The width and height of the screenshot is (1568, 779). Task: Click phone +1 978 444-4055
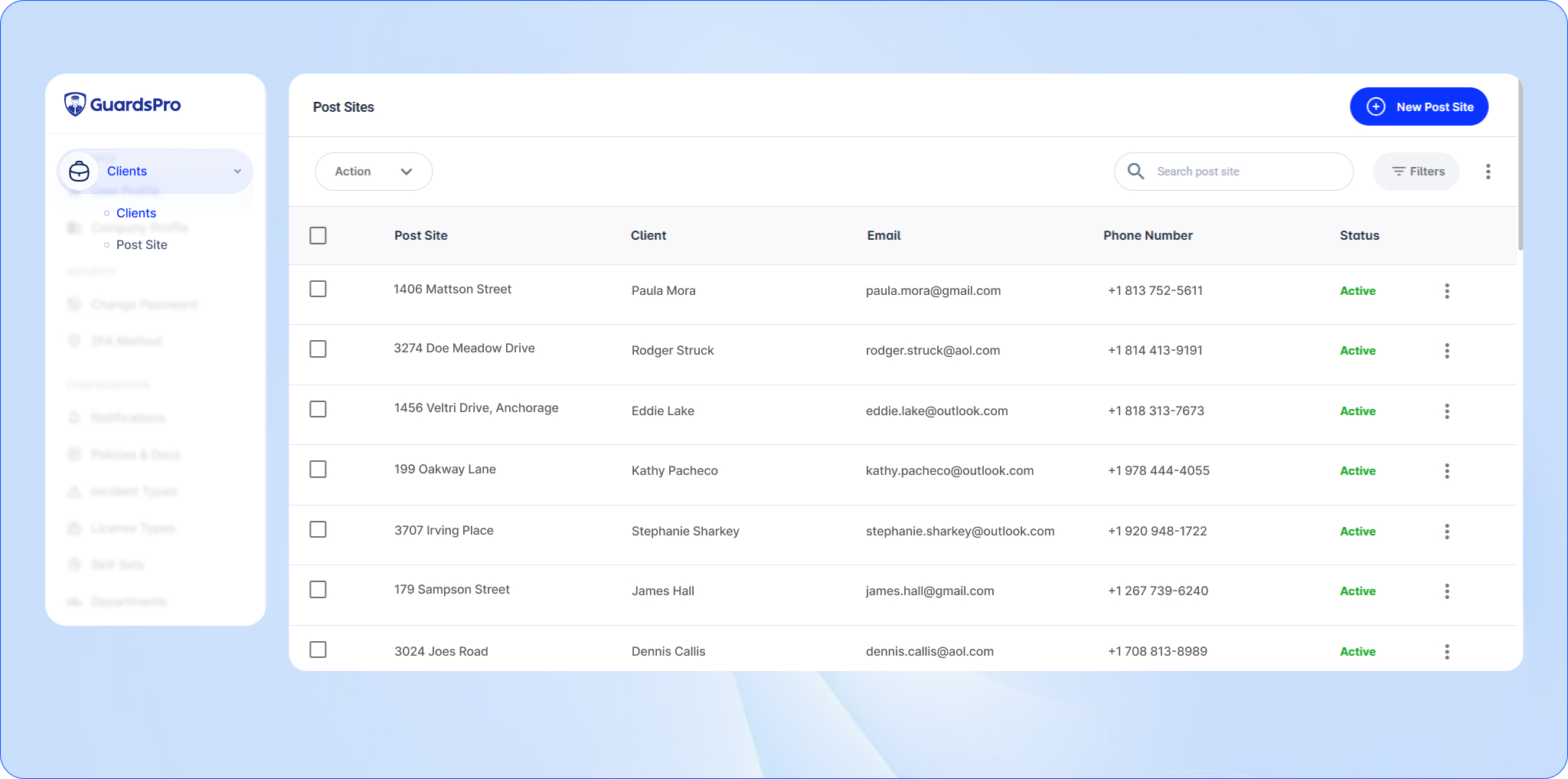(x=1159, y=471)
